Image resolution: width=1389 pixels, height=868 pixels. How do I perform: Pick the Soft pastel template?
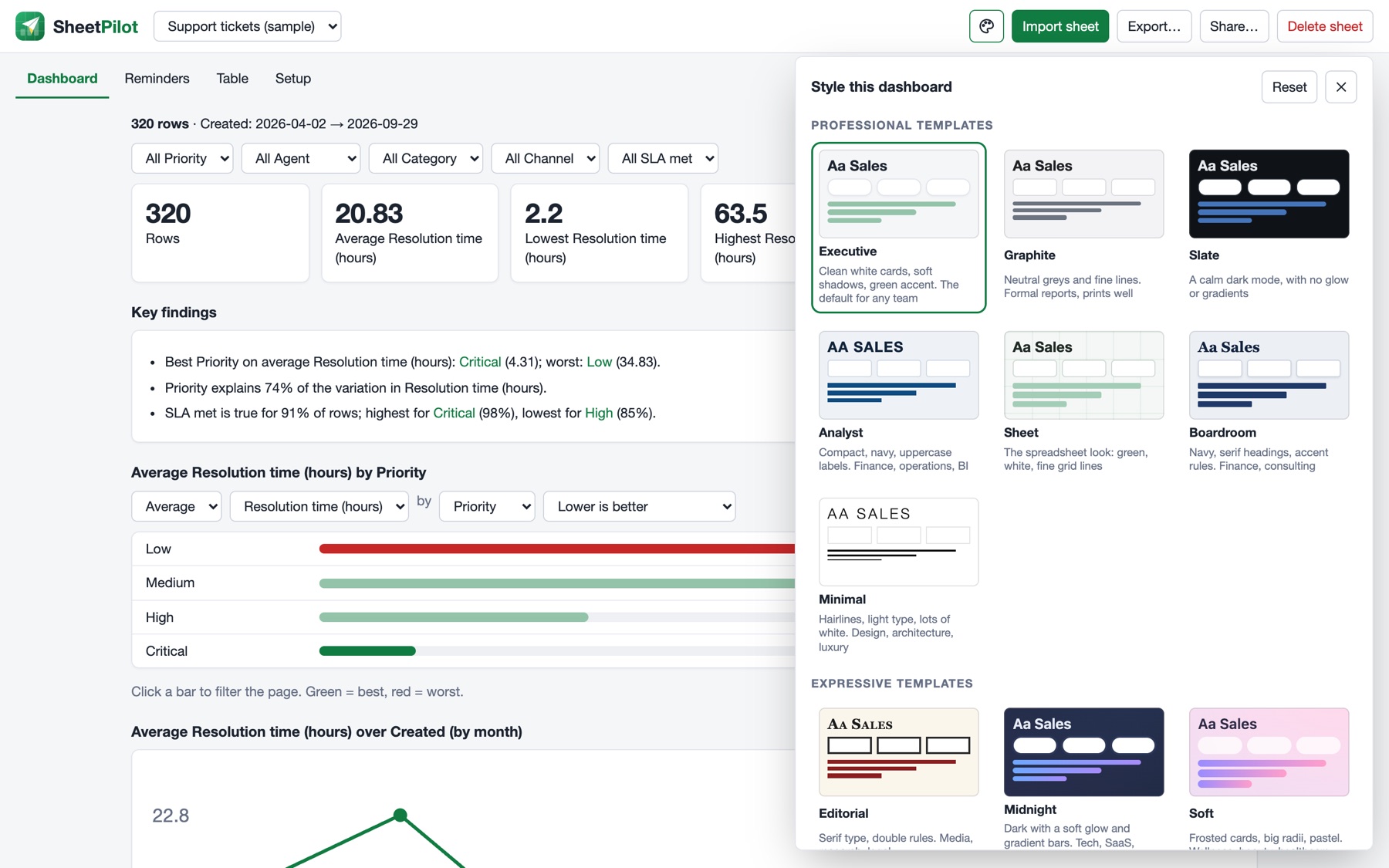[1269, 775]
